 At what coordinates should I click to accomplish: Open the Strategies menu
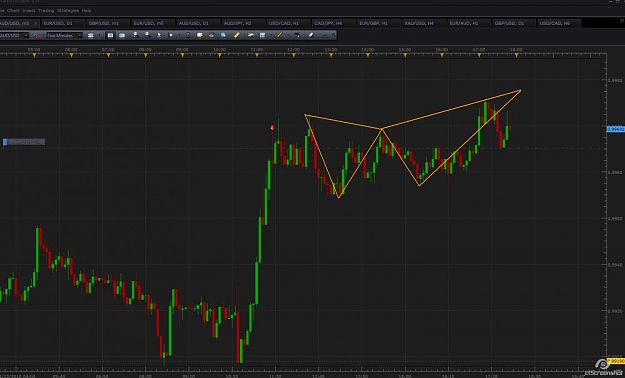[x=68, y=10]
